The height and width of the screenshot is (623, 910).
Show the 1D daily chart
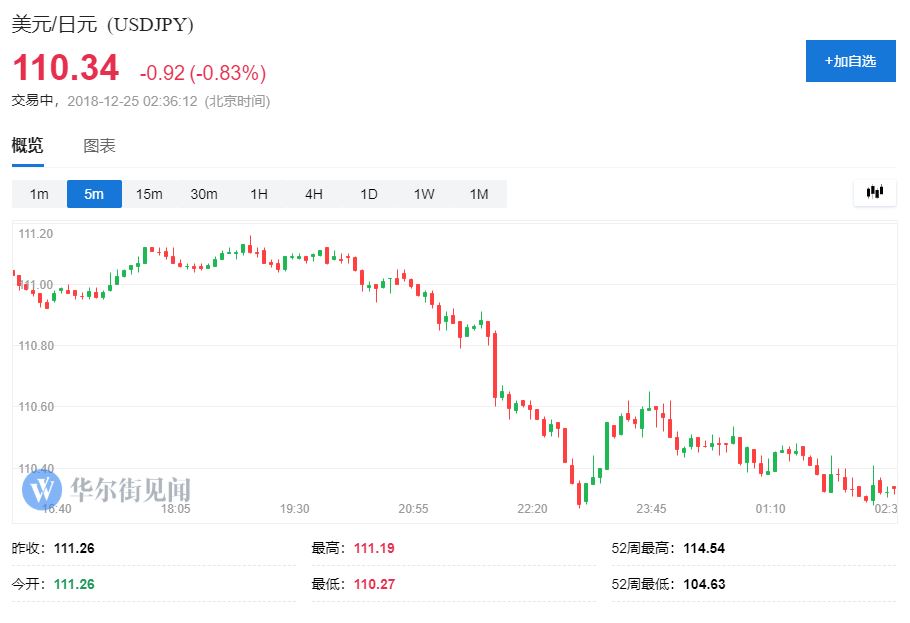369,194
